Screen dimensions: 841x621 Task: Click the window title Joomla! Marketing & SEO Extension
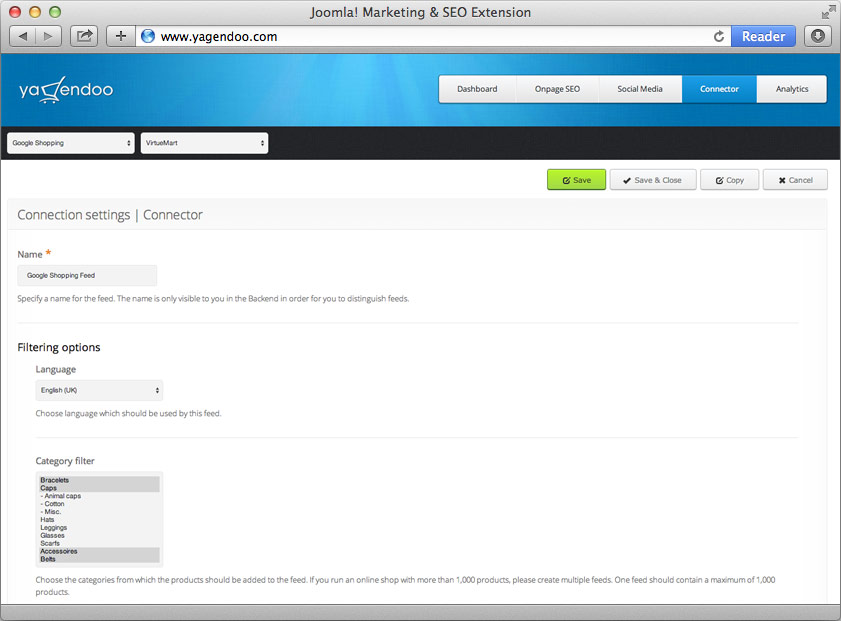pos(420,12)
